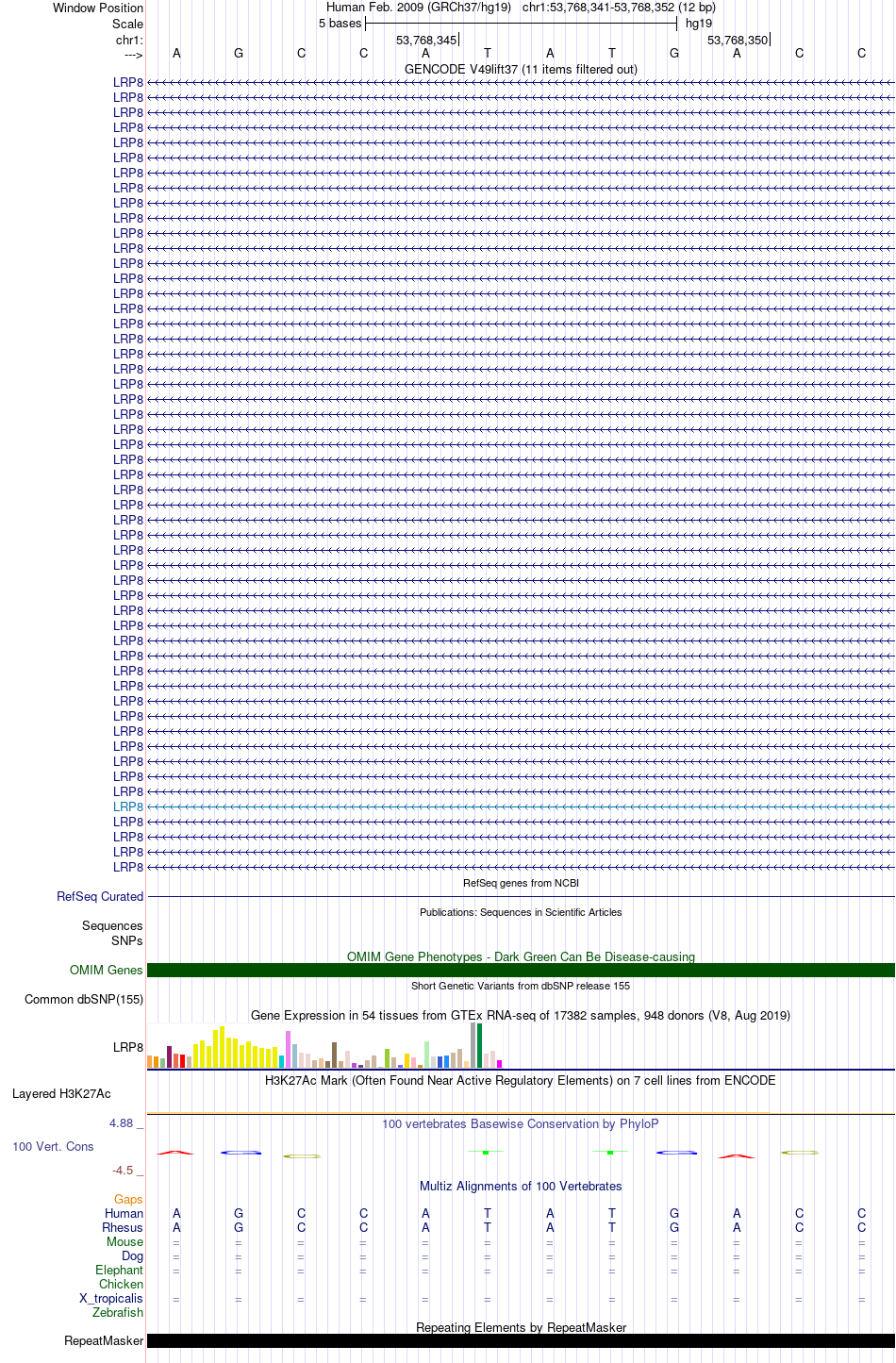Open 100 vertebrates Basewise Conservation by PhyloP title
The height and width of the screenshot is (1363, 896).
point(521,1124)
